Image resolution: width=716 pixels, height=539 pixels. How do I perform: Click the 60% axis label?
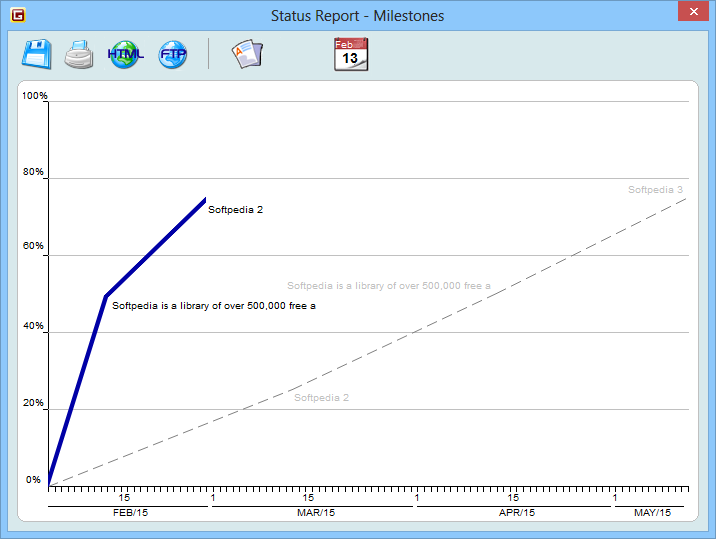click(33, 246)
